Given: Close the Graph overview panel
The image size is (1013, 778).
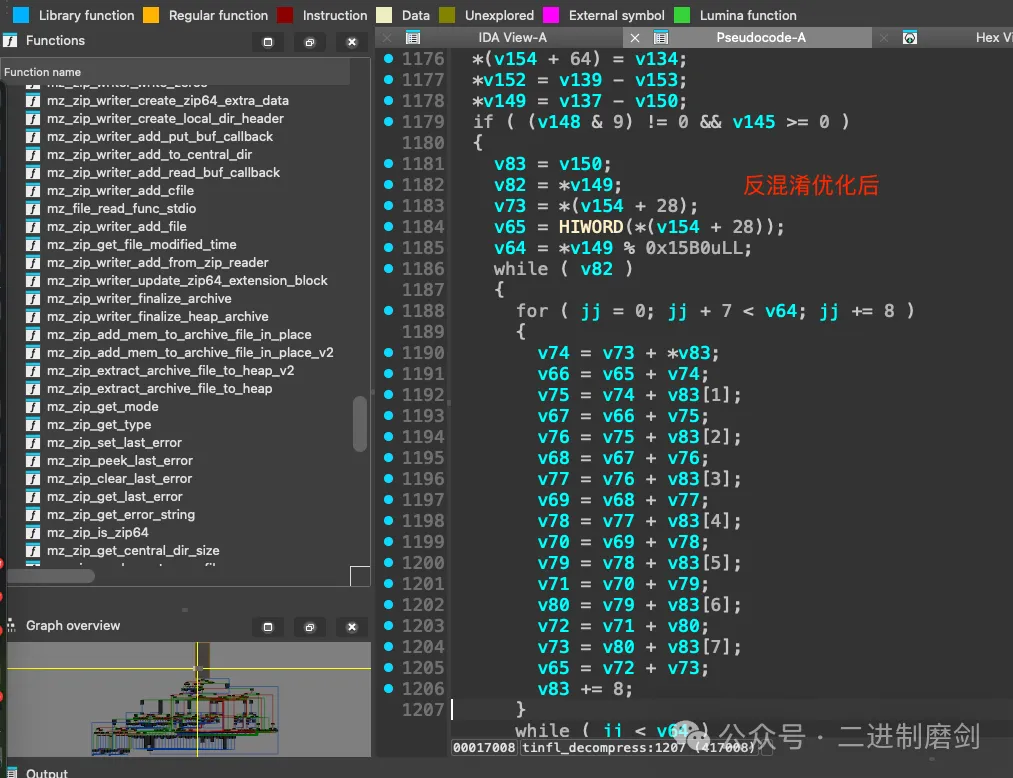Looking at the screenshot, I should (351, 627).
